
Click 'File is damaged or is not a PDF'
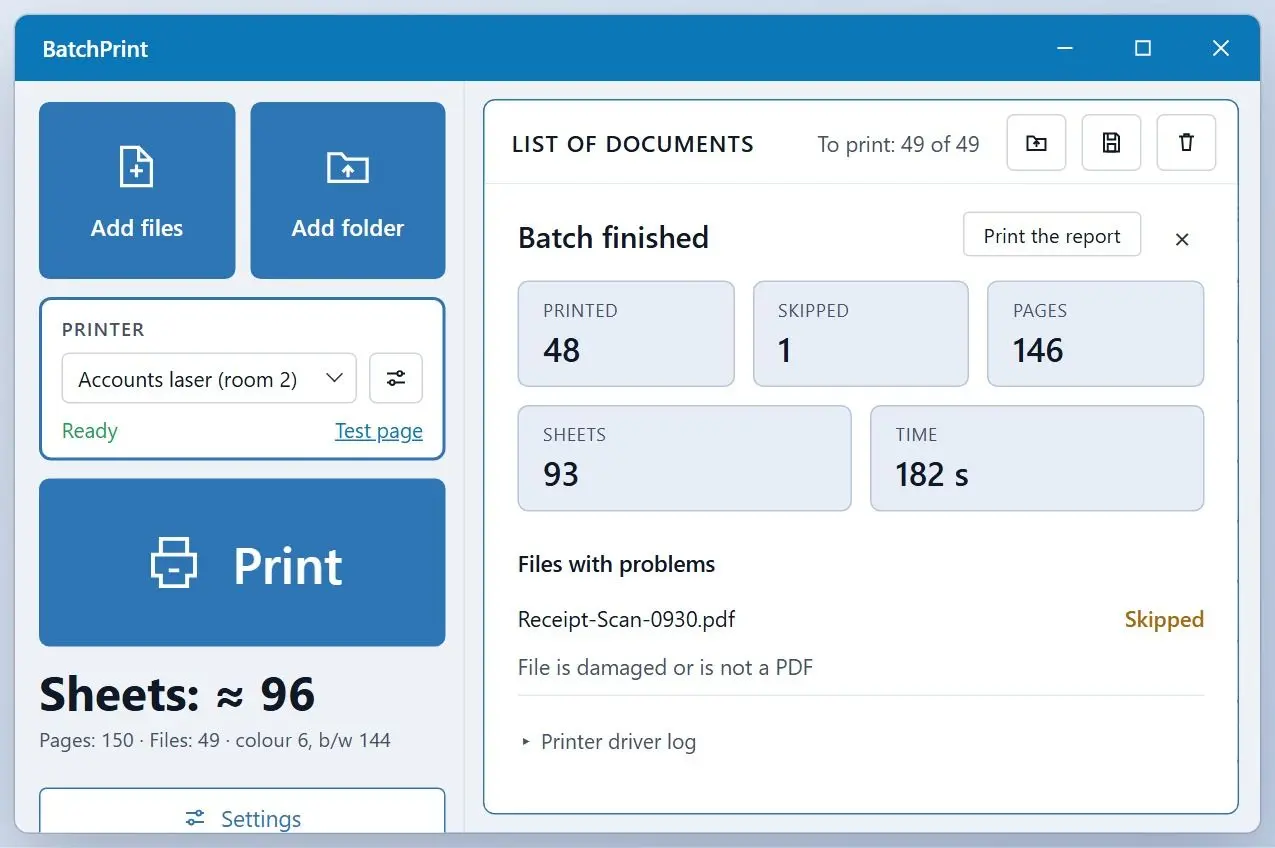665,667
